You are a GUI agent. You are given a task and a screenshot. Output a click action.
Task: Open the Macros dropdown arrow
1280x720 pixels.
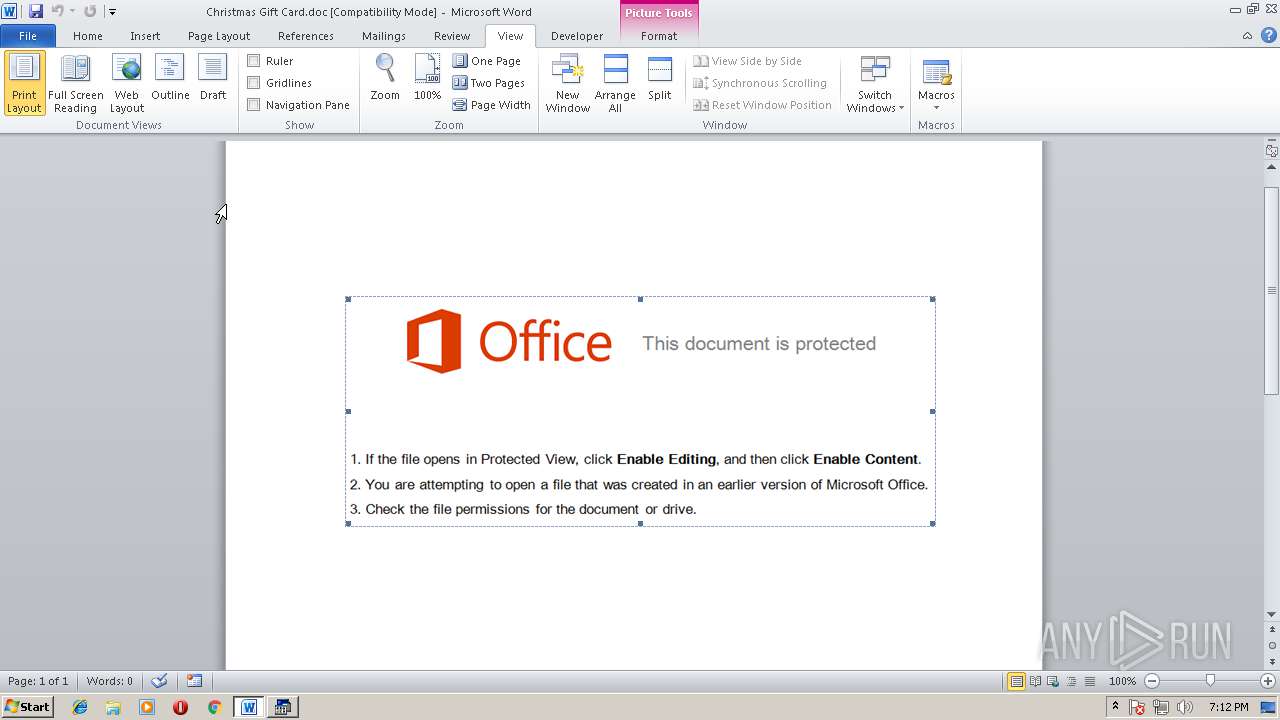936,108
